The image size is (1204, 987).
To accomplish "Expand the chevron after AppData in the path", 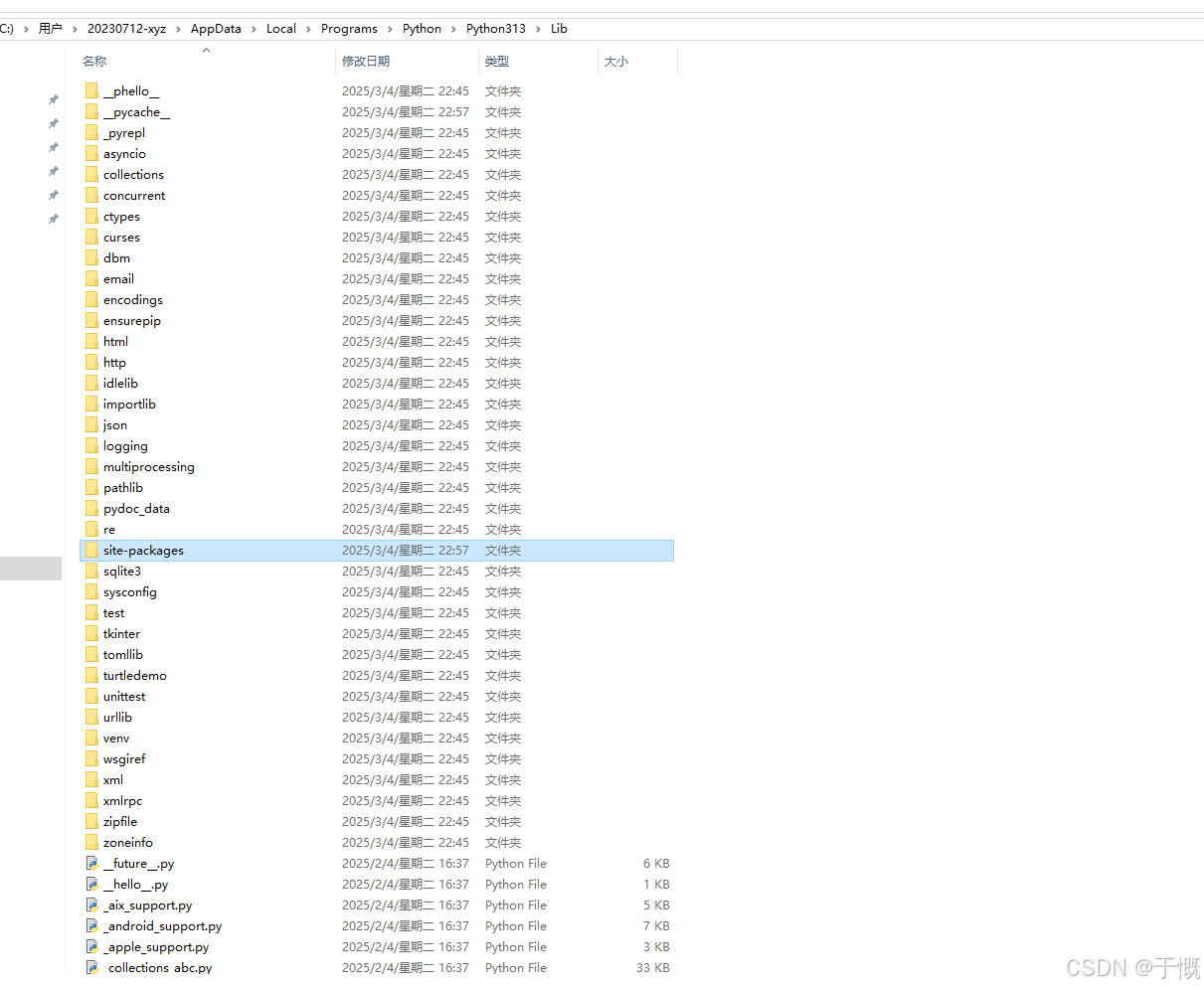I will pyautogui.click(x=255, y=29).
